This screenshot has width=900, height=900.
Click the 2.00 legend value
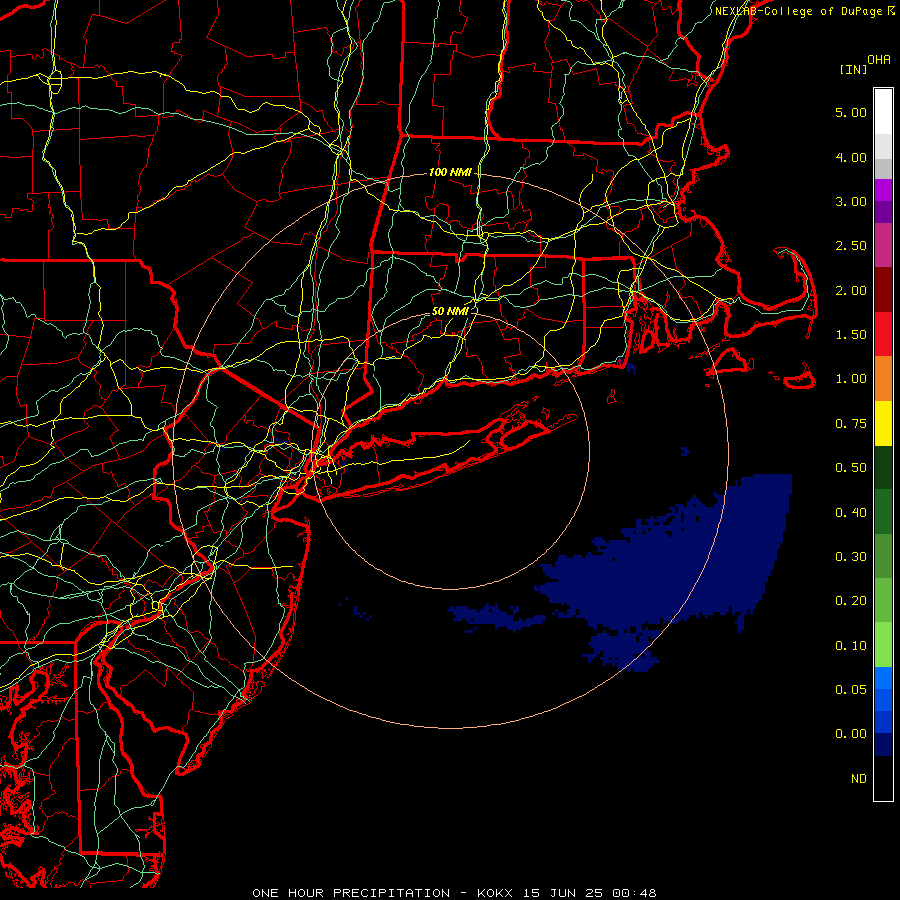pos(851,290)
